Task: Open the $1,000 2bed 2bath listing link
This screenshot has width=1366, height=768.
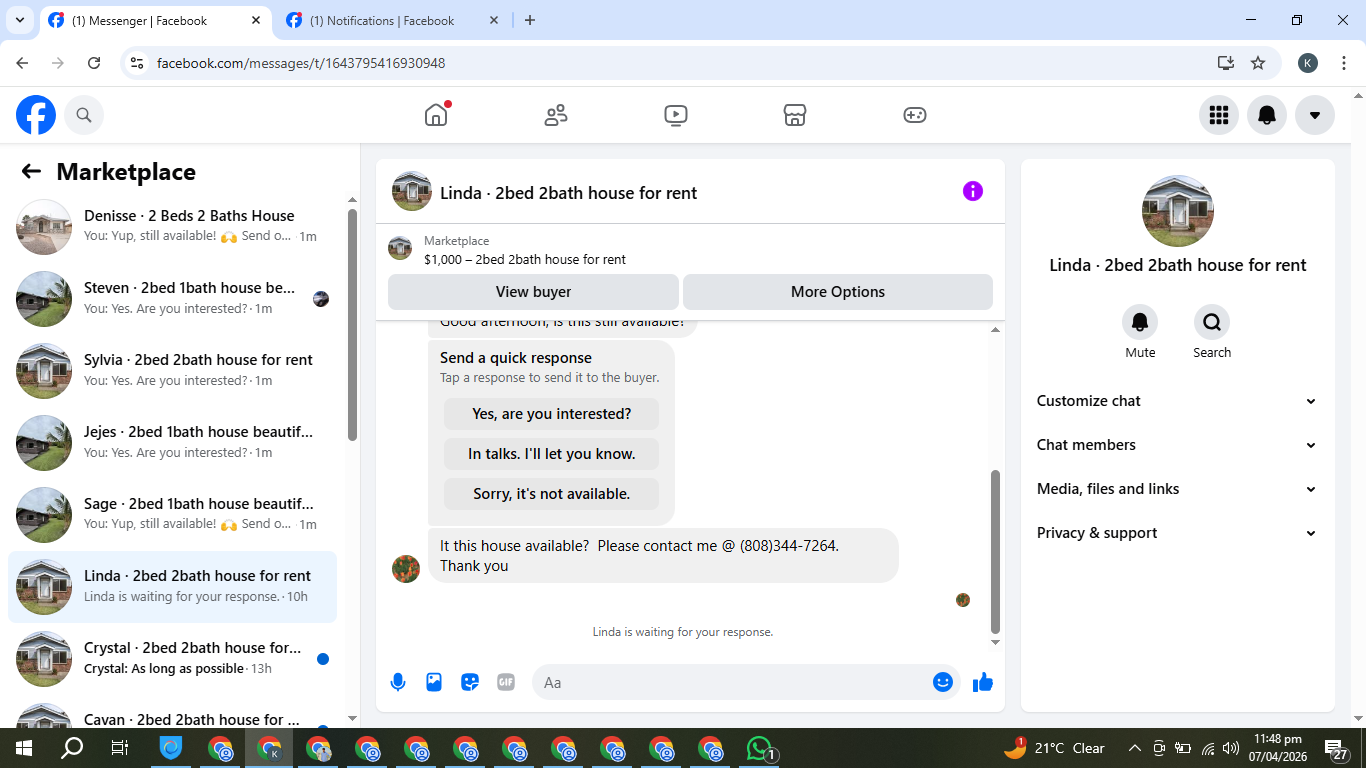Action: click(525, 260)
